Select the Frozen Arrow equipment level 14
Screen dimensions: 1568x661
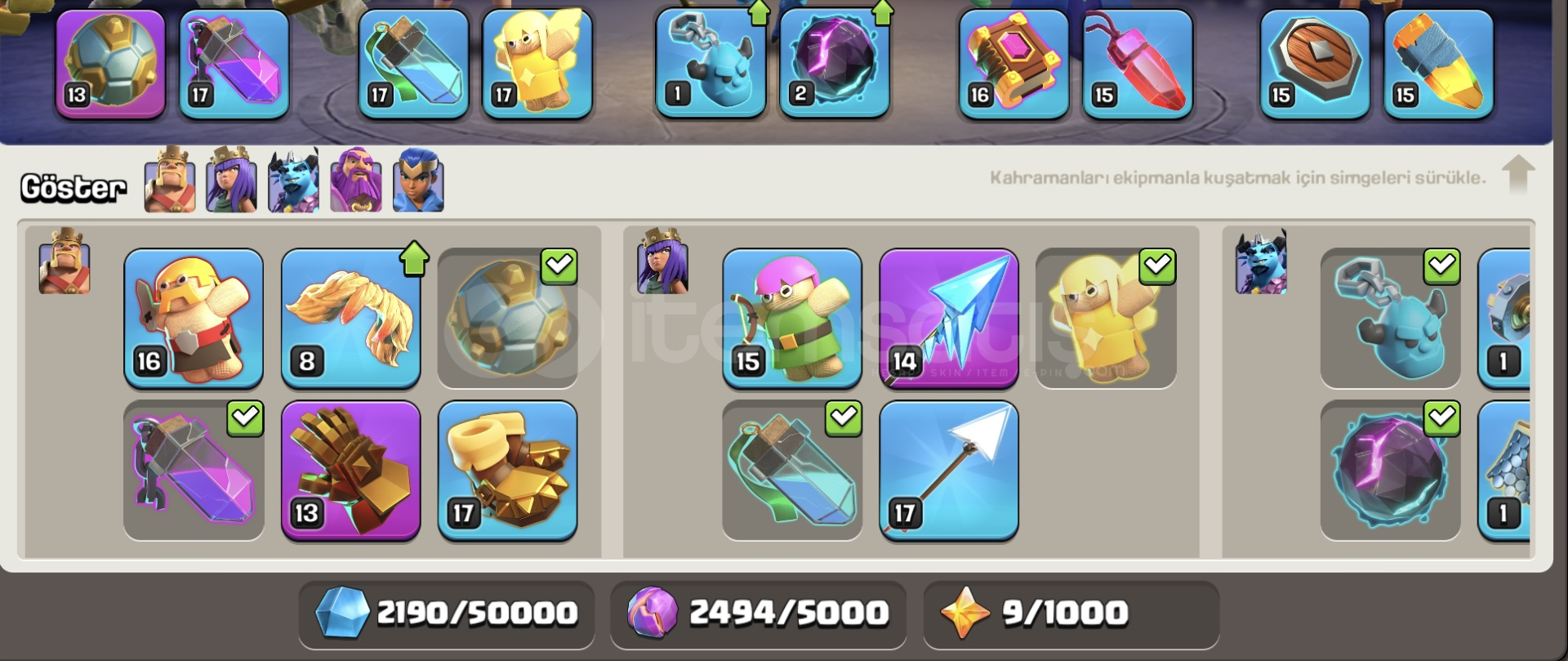coord(949,318)
